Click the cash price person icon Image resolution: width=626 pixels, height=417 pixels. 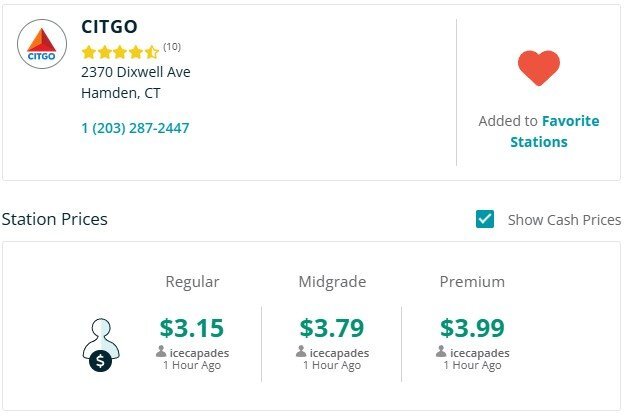[100, 345]
